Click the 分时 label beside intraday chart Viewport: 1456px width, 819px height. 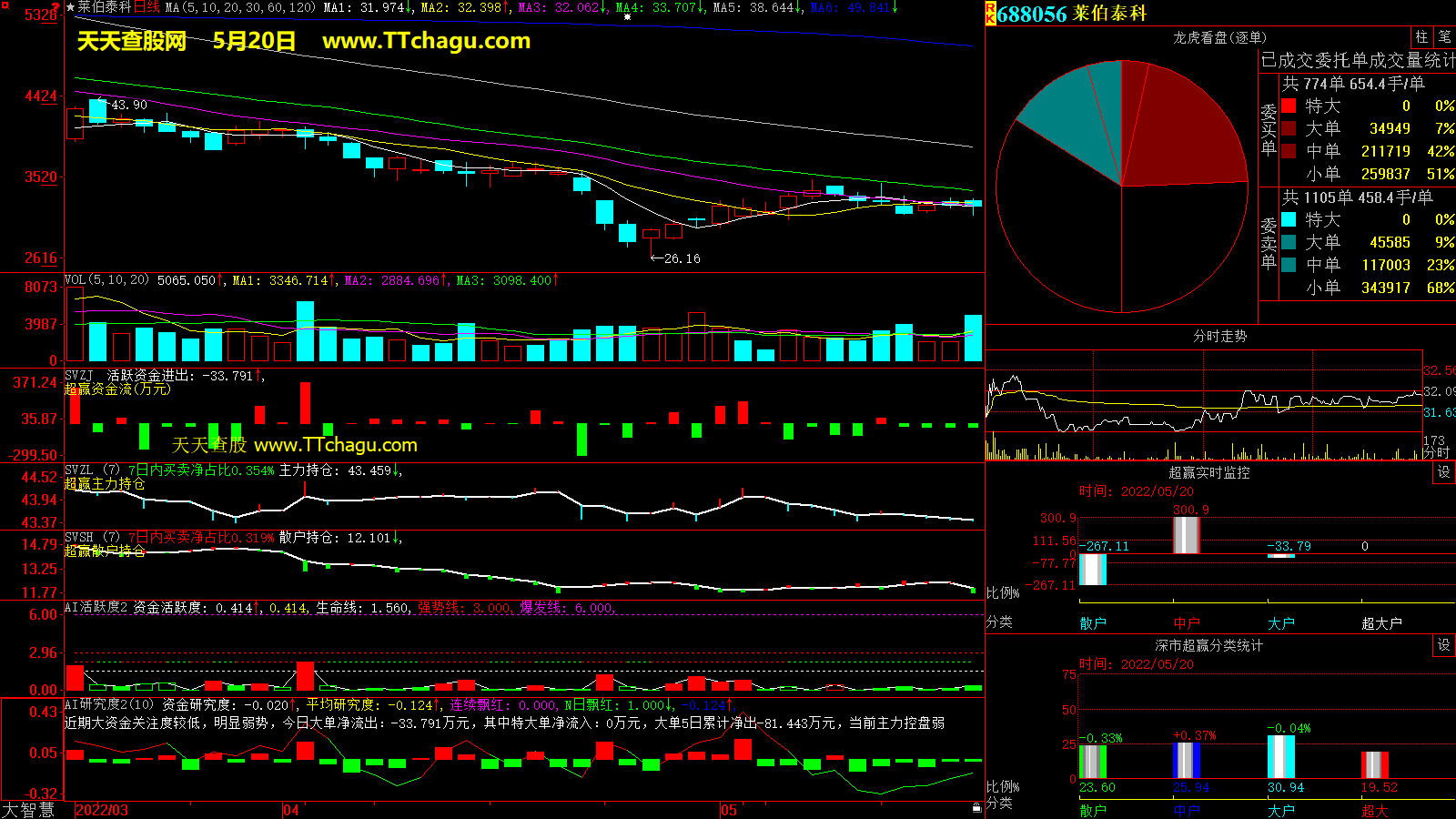click(1436, 452)
